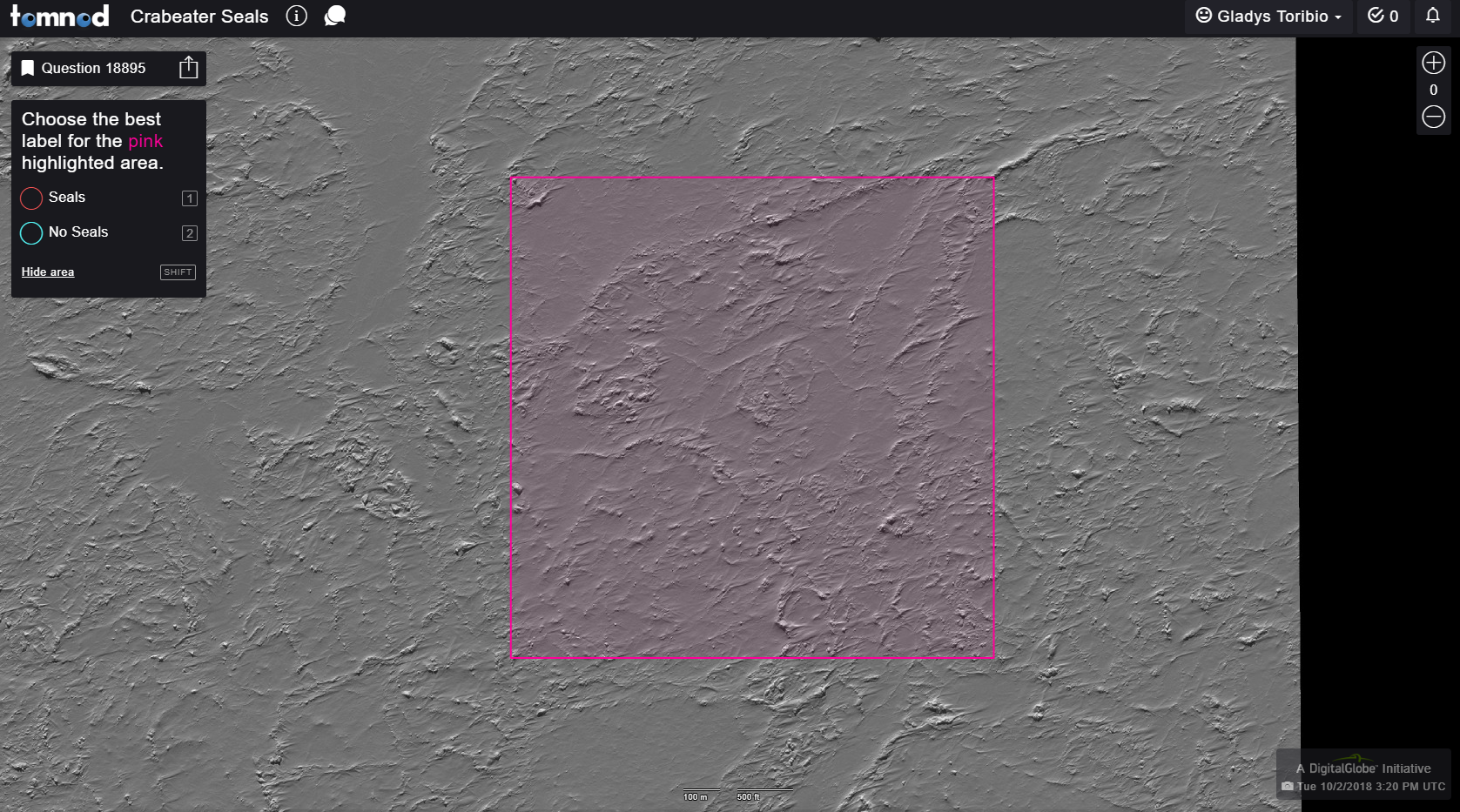The width and height of the screenshot is (1460, 812).
Task: Open the campaign info icon
Action: (296, 16)
